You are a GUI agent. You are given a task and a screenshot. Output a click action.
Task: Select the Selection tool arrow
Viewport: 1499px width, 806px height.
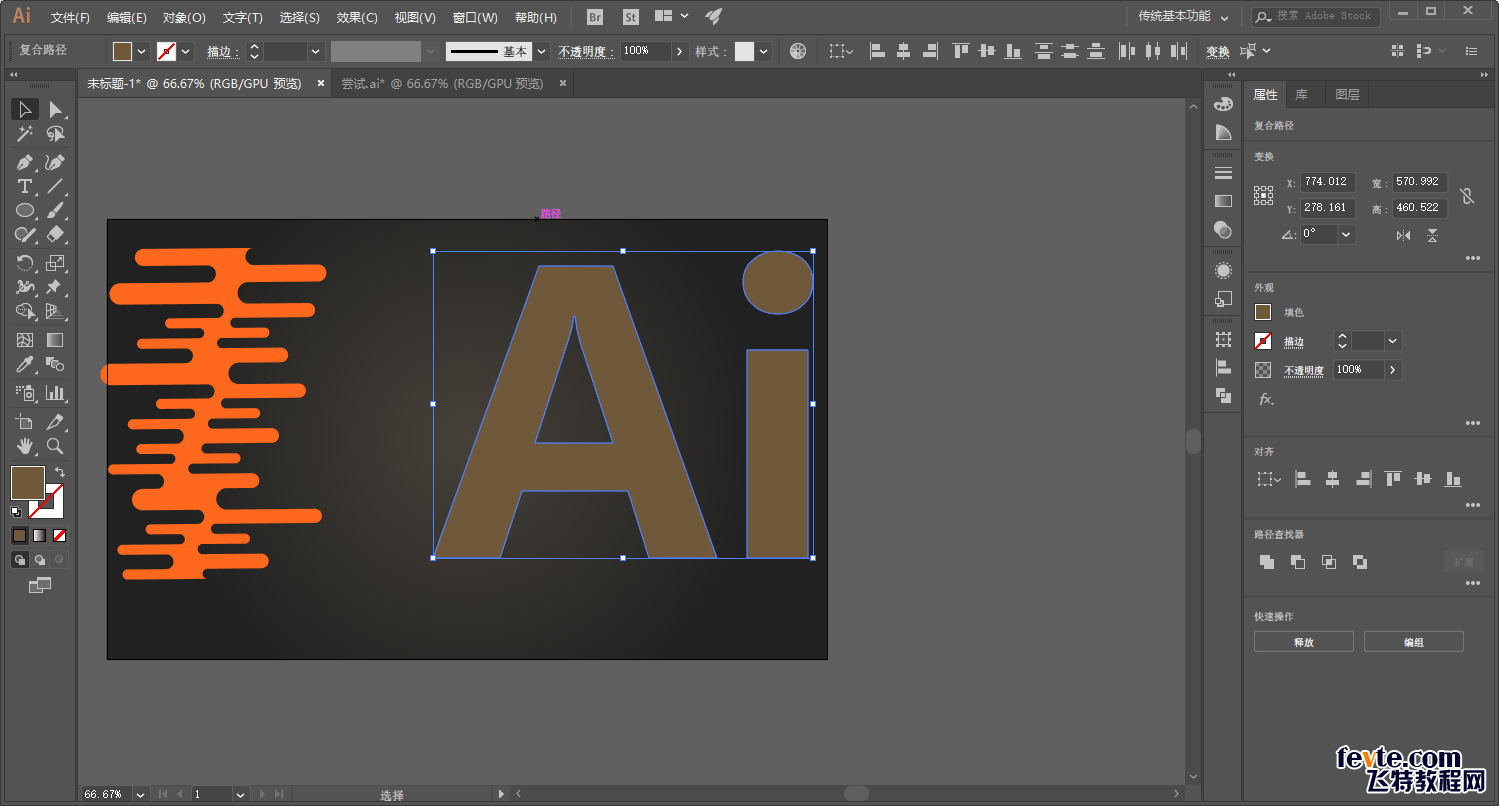[x=25, y=109]
